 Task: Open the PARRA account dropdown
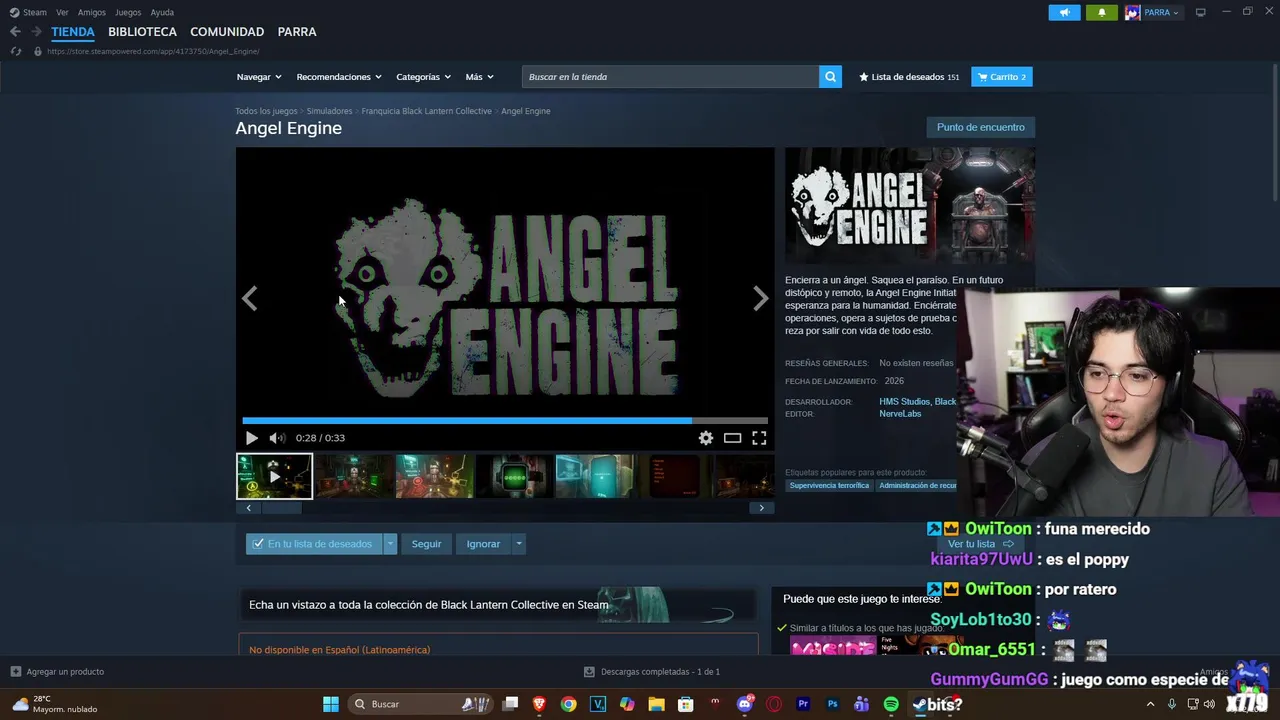click(x=1152, y=12)
